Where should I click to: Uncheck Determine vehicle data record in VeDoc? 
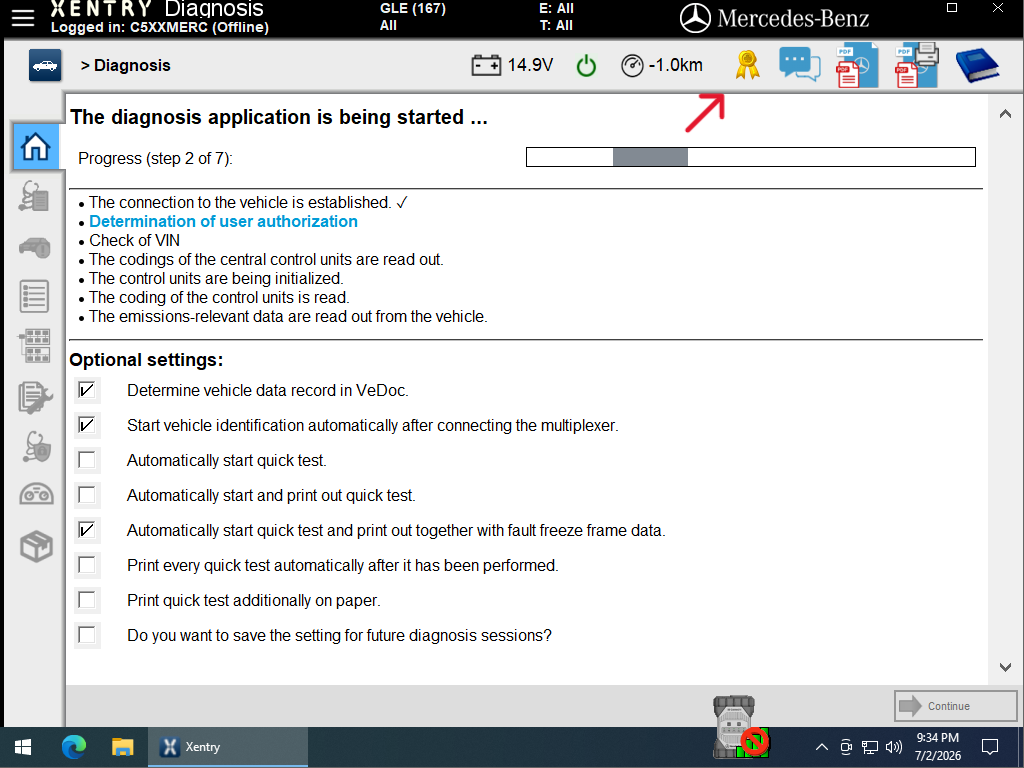(87, 391)
